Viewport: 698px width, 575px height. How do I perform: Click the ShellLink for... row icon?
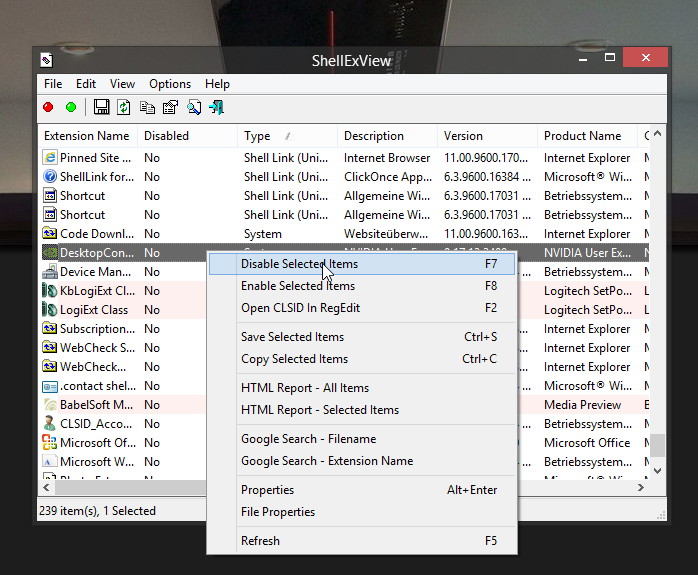(50, 177)
